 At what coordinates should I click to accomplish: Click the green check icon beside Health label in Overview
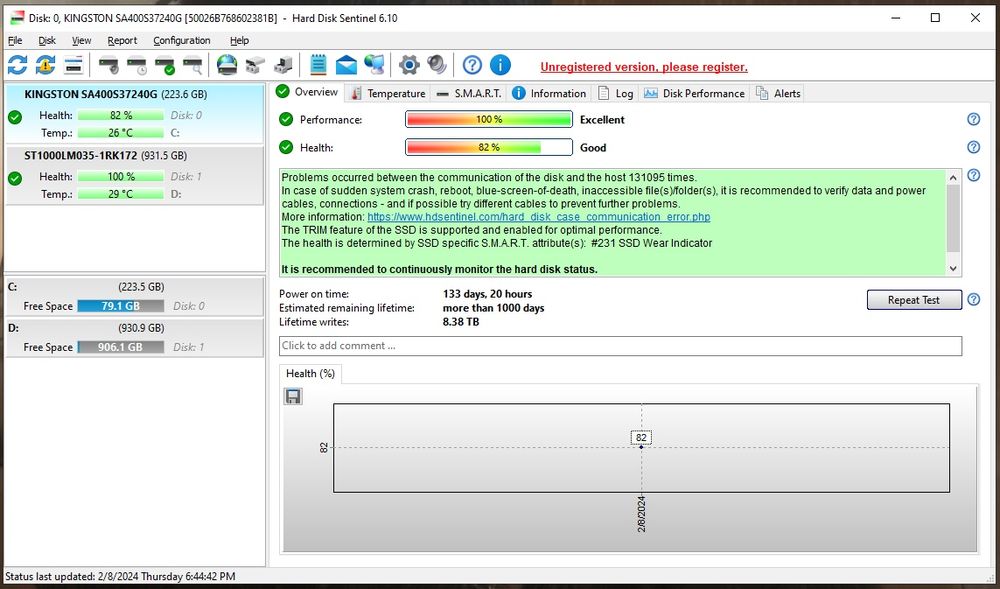pyautogui.click(x=286, y=147)
